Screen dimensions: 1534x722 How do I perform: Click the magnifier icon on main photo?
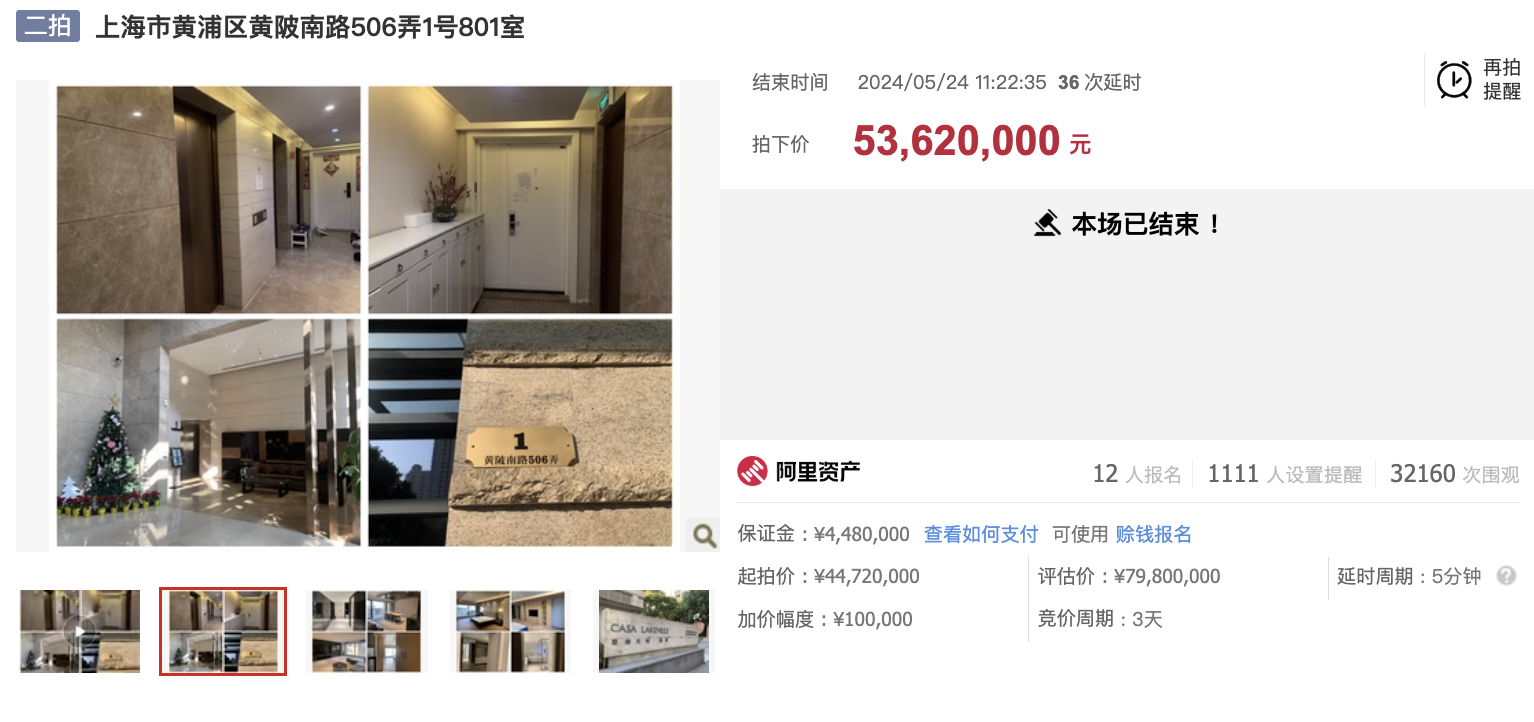(x=704, y=536)
